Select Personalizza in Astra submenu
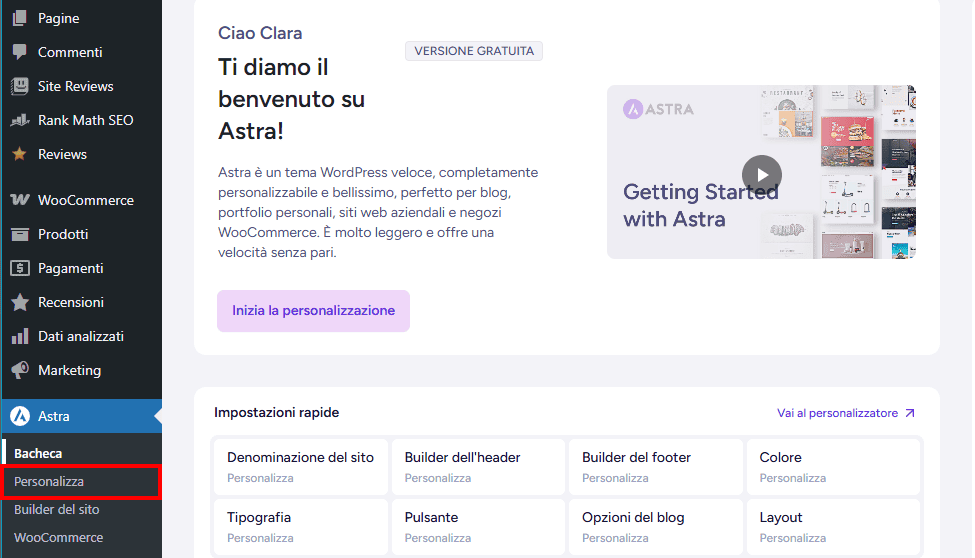The height and width of the screenshot is (558, 975). pyautogui.click(x=81, y=481)
